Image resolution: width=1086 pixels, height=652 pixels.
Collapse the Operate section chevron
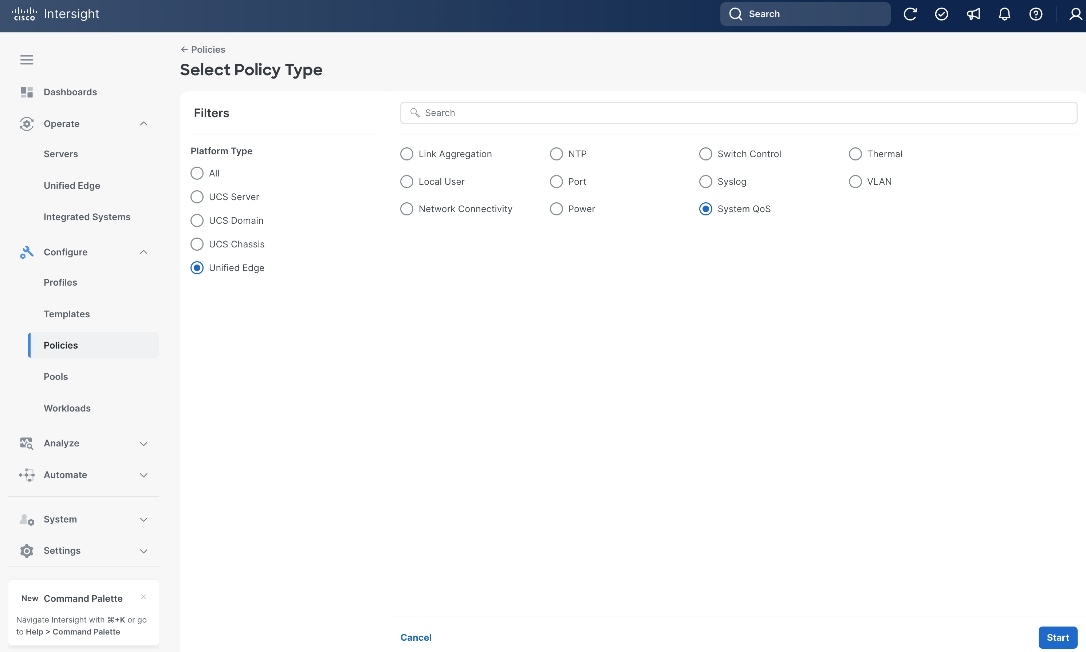pos(143,124)
